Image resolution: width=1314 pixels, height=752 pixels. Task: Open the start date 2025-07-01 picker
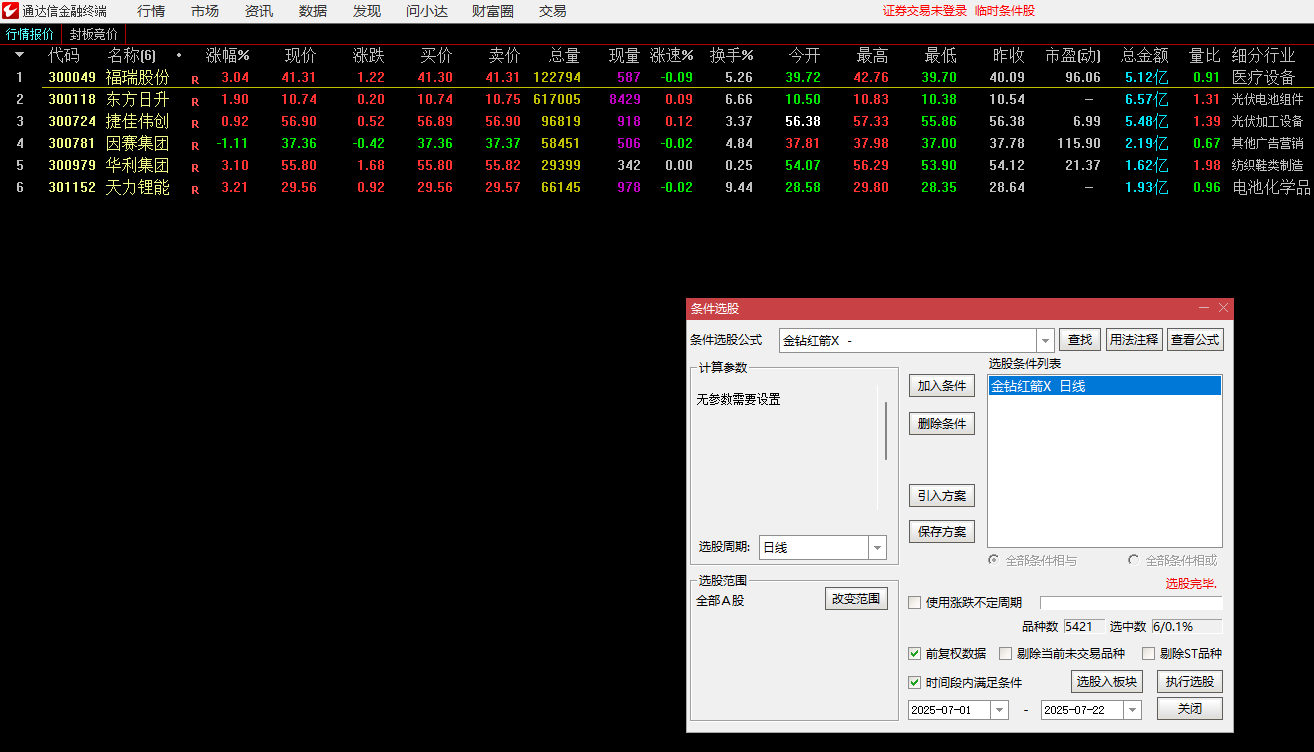pyautogui.click(x=999, y=710)
